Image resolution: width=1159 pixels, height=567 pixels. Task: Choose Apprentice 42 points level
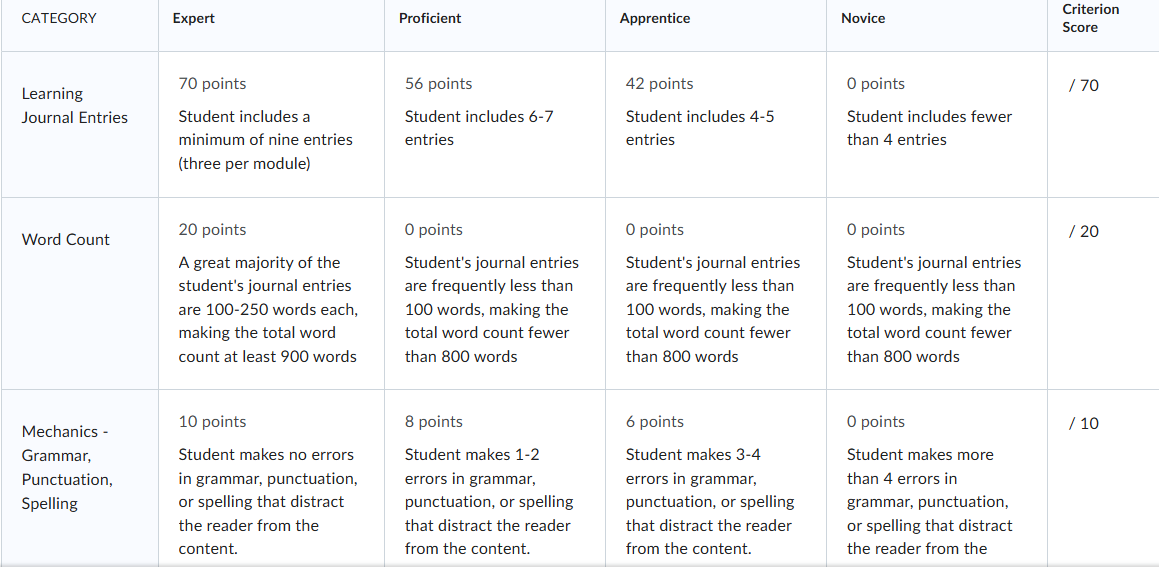[716, 124]
